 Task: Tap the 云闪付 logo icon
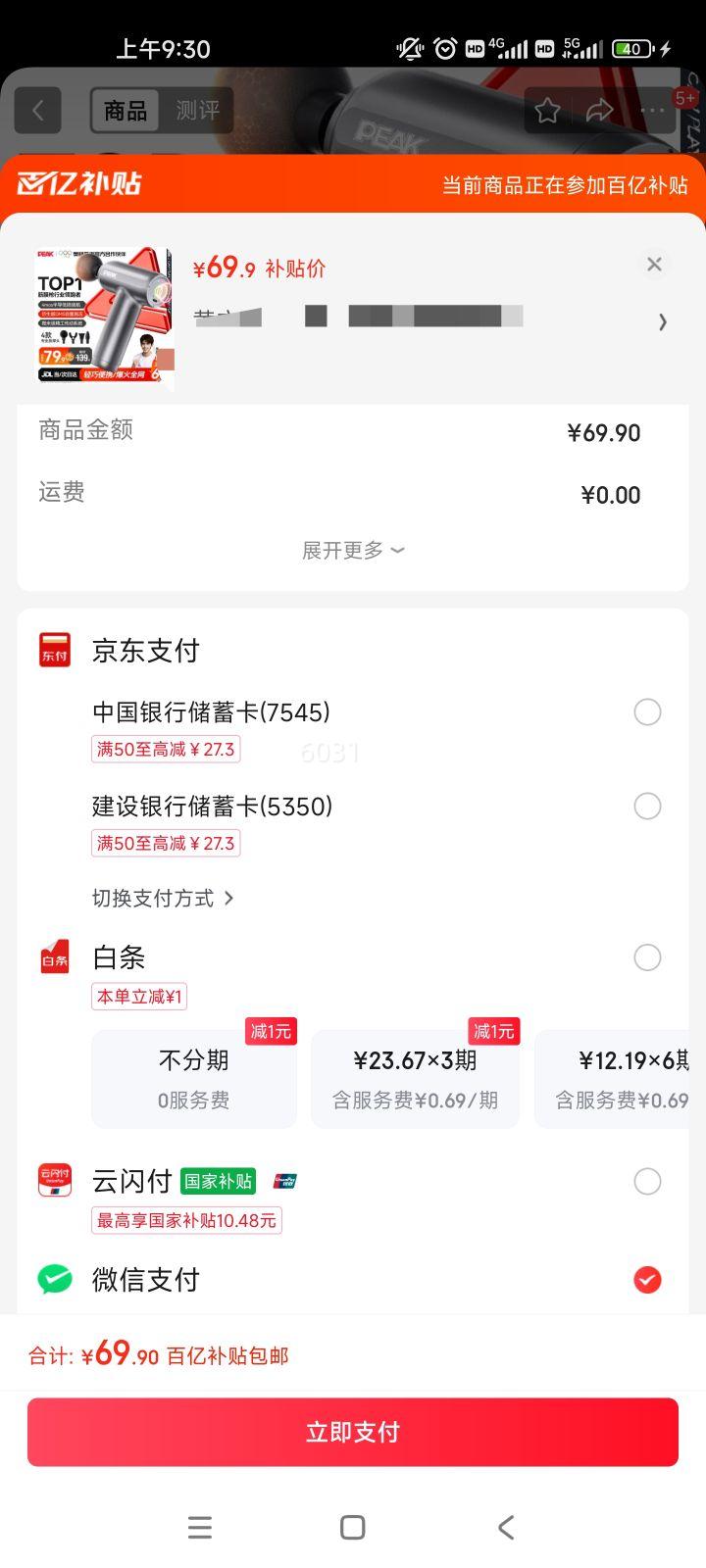[x=55, y=1181]
